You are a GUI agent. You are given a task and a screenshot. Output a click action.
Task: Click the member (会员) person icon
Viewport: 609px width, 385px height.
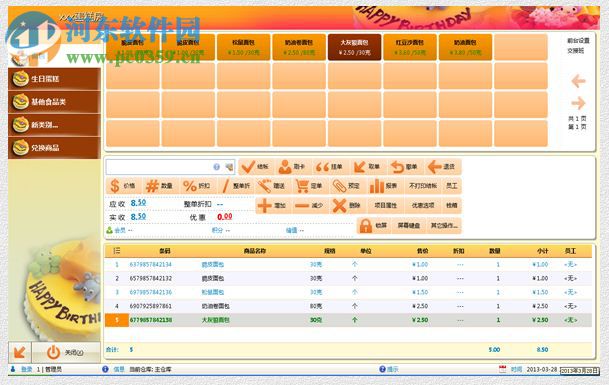pos(110,230)
